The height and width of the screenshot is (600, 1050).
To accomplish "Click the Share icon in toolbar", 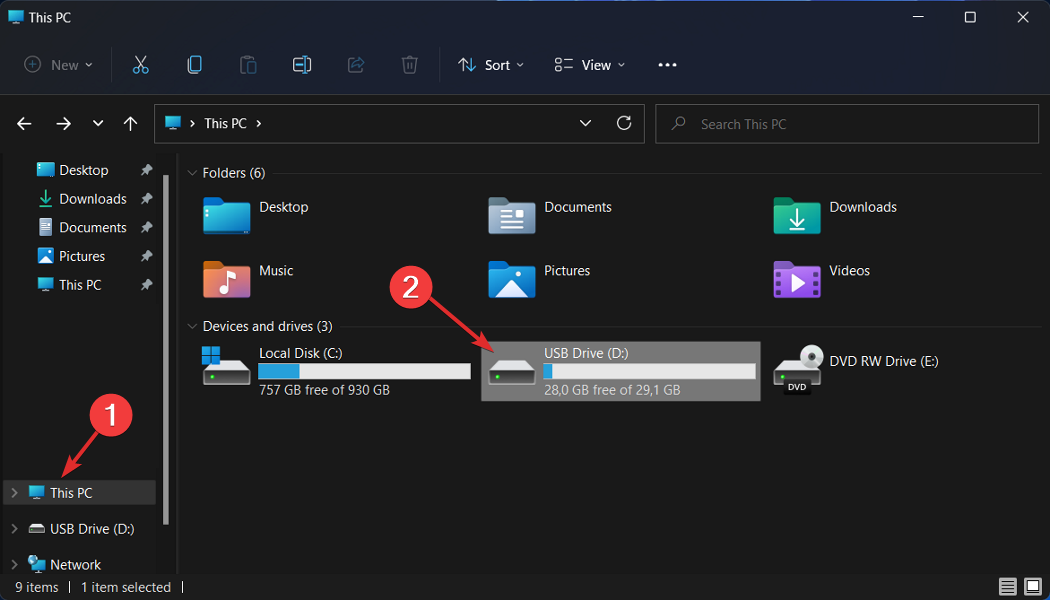I will 356,65.
